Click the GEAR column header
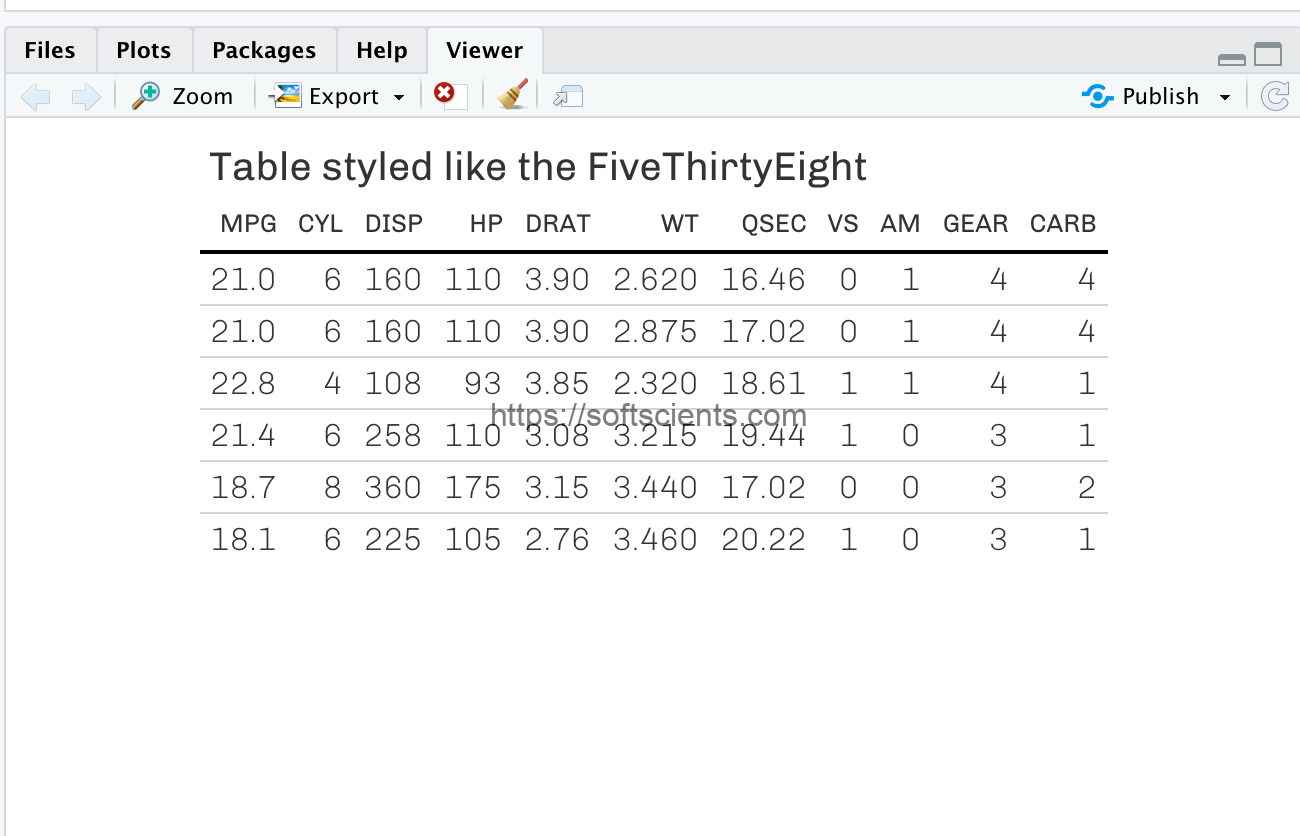 tap(976, 224)
